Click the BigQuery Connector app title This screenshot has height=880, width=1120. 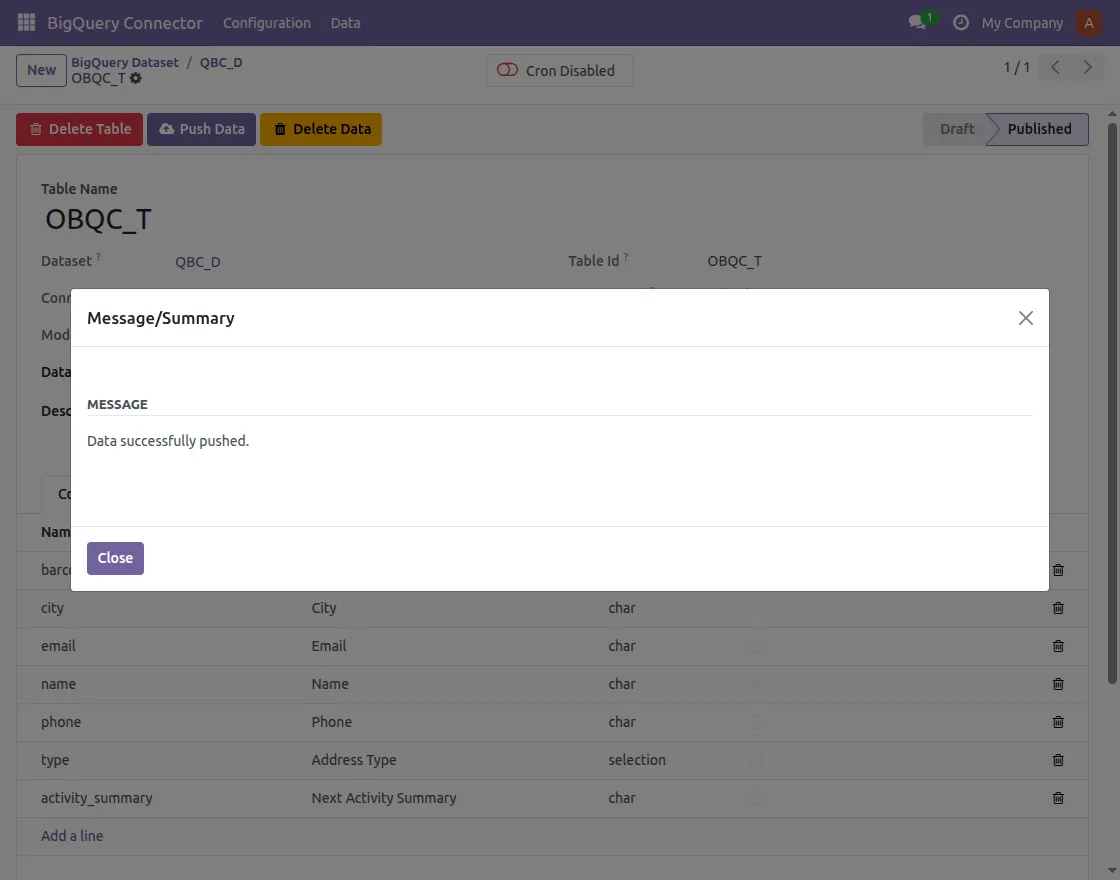point(125,23)
